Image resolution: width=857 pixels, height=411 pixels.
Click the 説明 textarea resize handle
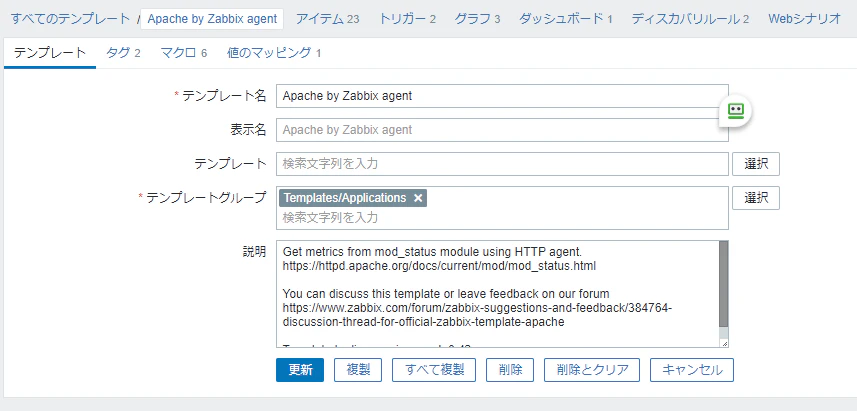(724, 343)
